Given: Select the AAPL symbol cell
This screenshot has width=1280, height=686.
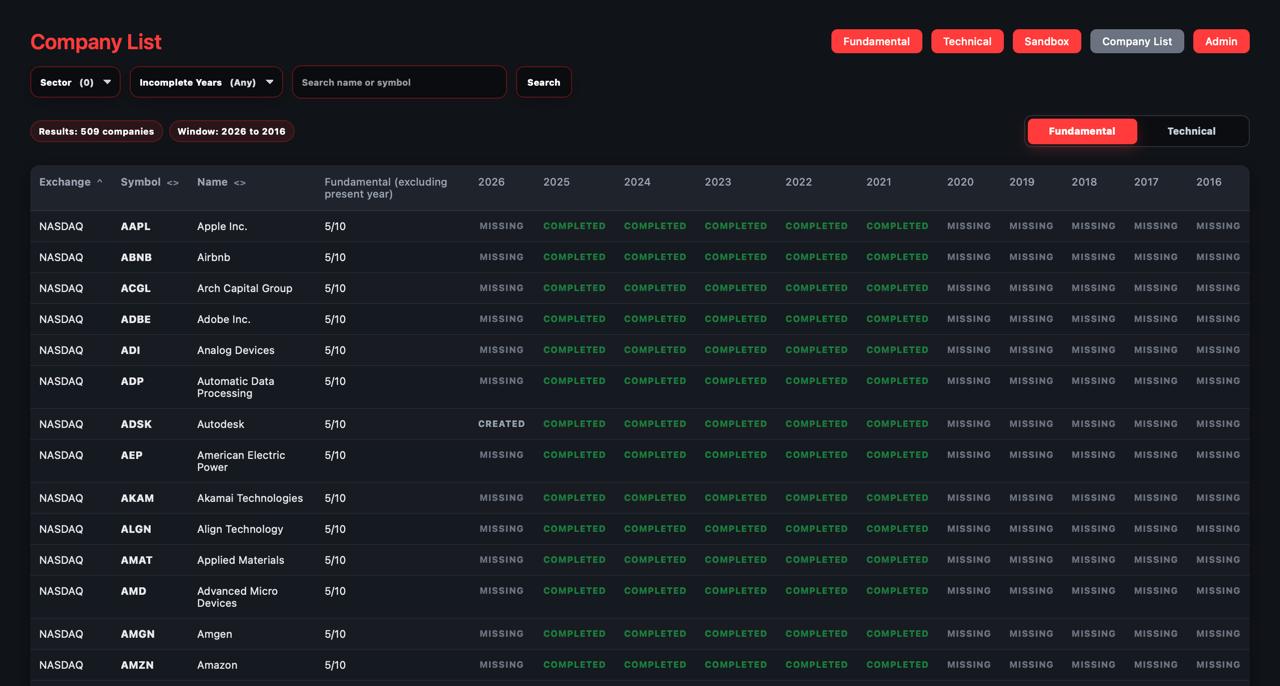Looking at the screenshot, I should click(x=136, y=226).
